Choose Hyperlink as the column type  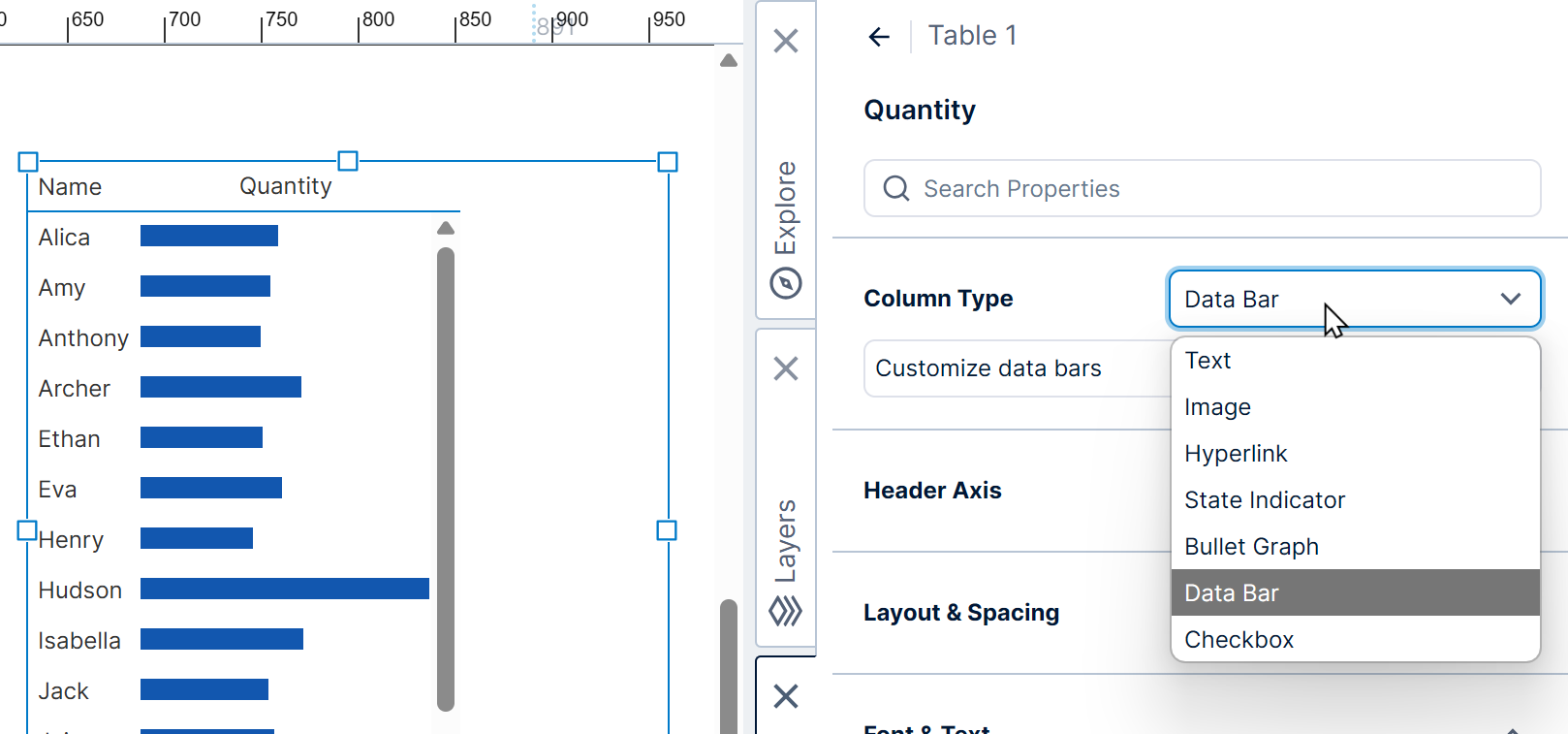tap(1236, 453)
